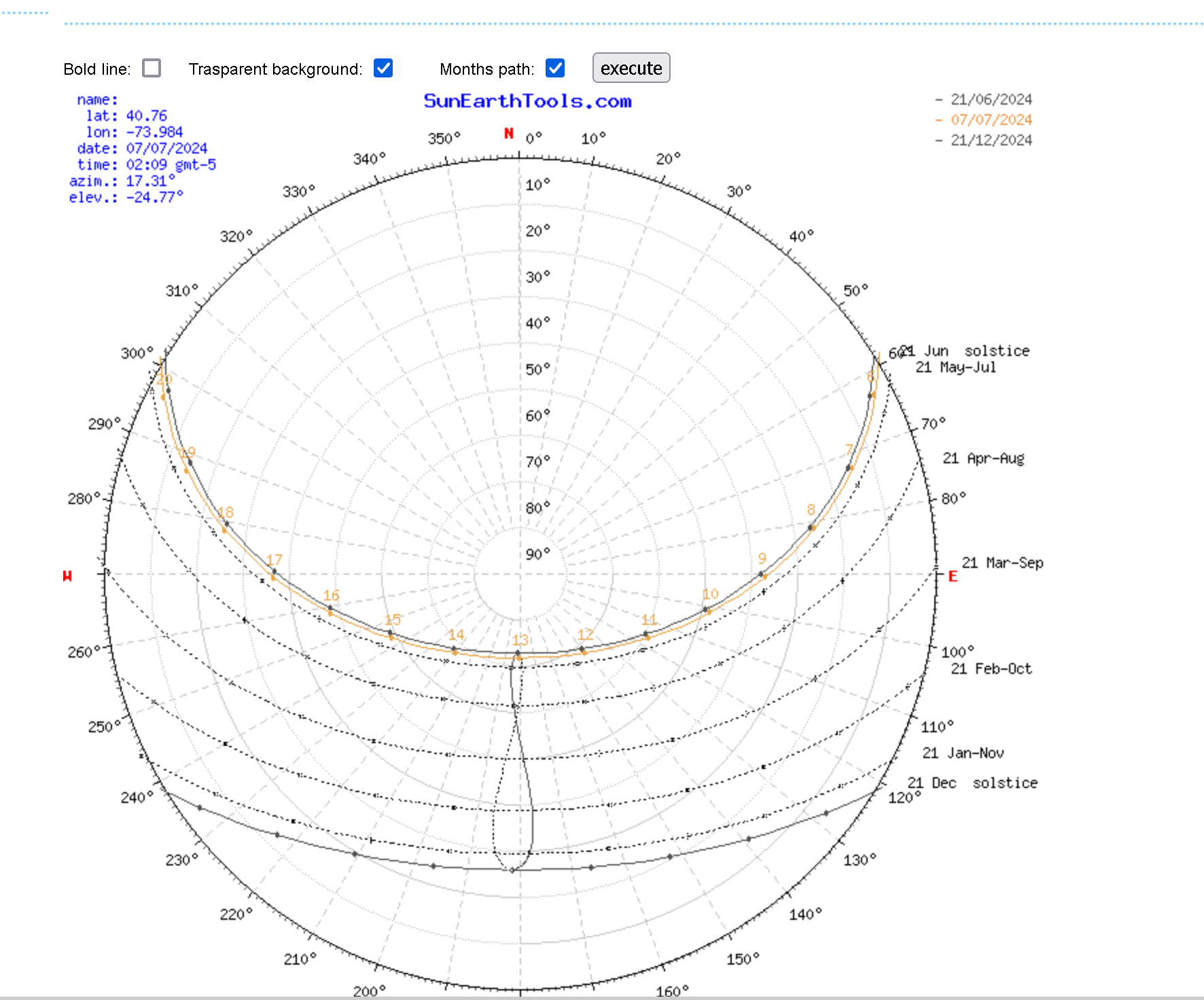
Task: Click the red N compass marker
Action: click(x=508, y=133)
